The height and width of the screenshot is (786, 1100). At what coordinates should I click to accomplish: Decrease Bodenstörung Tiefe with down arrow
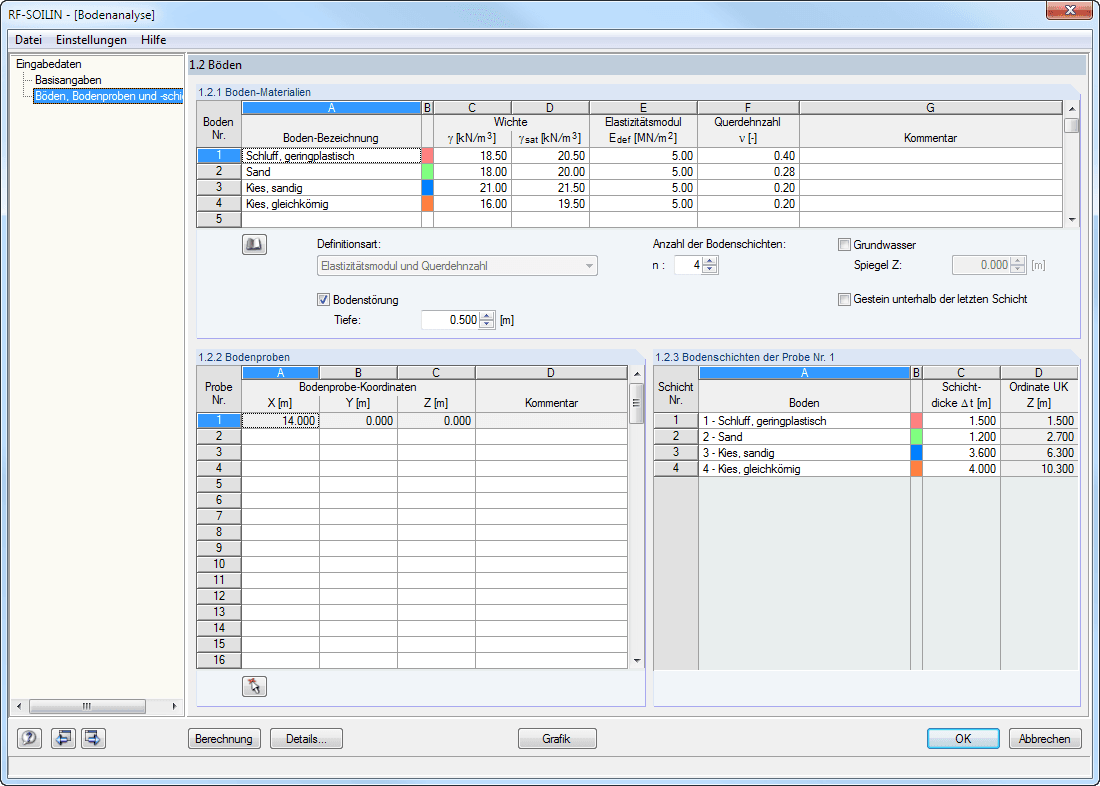click(x=488, y=324)
